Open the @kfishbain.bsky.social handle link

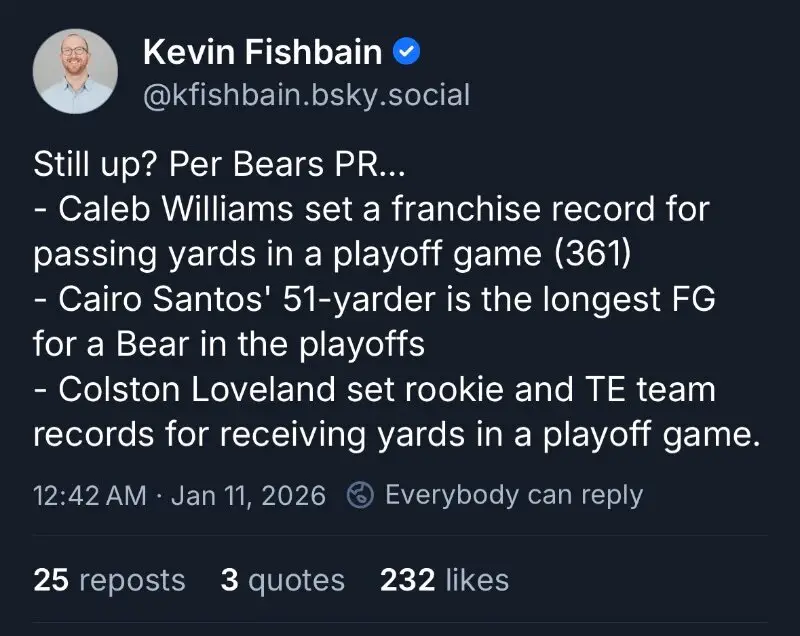pos(306,95)
